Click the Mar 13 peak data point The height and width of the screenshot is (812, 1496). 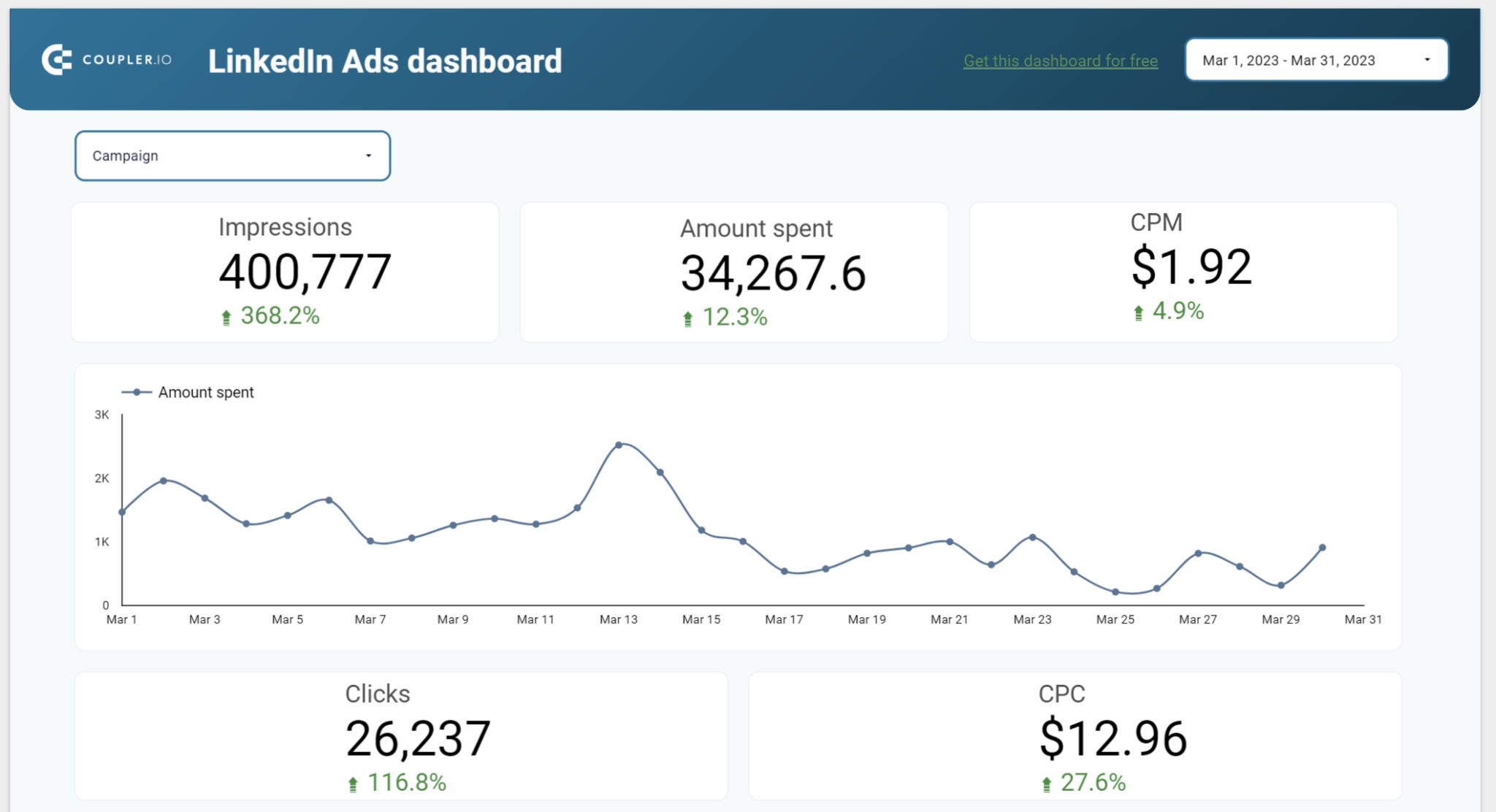(x=620, y=445)
